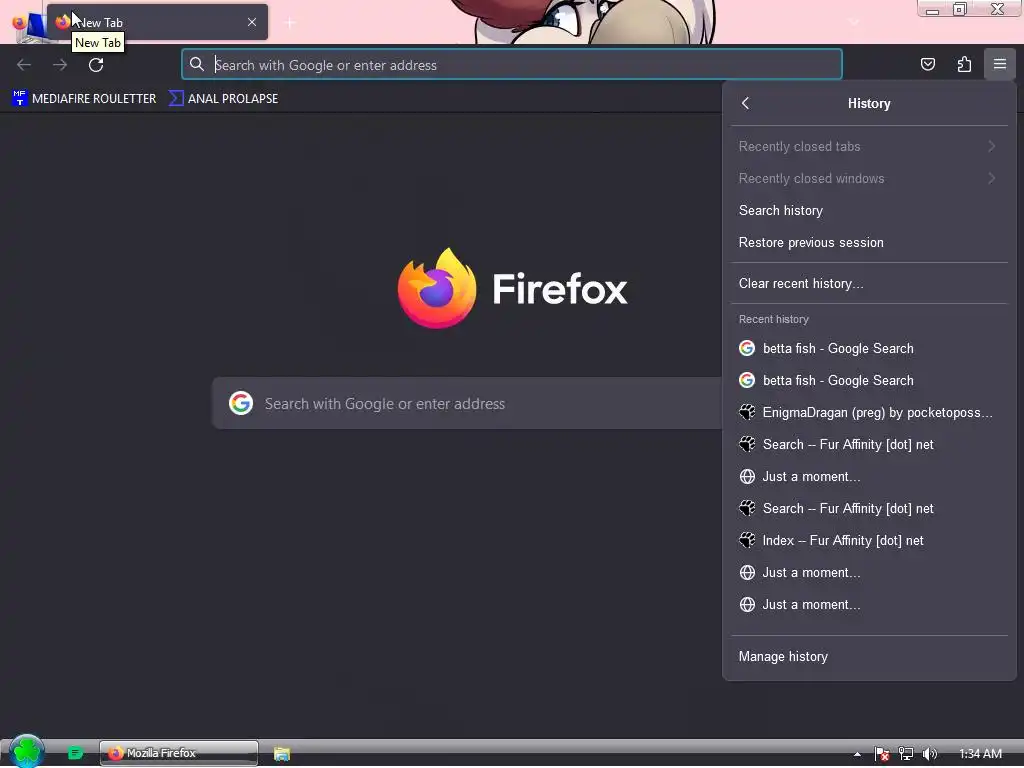Click the Firefox icon left of tab strip
Viewport: 1024px width, 768px height.
[19, 23]
